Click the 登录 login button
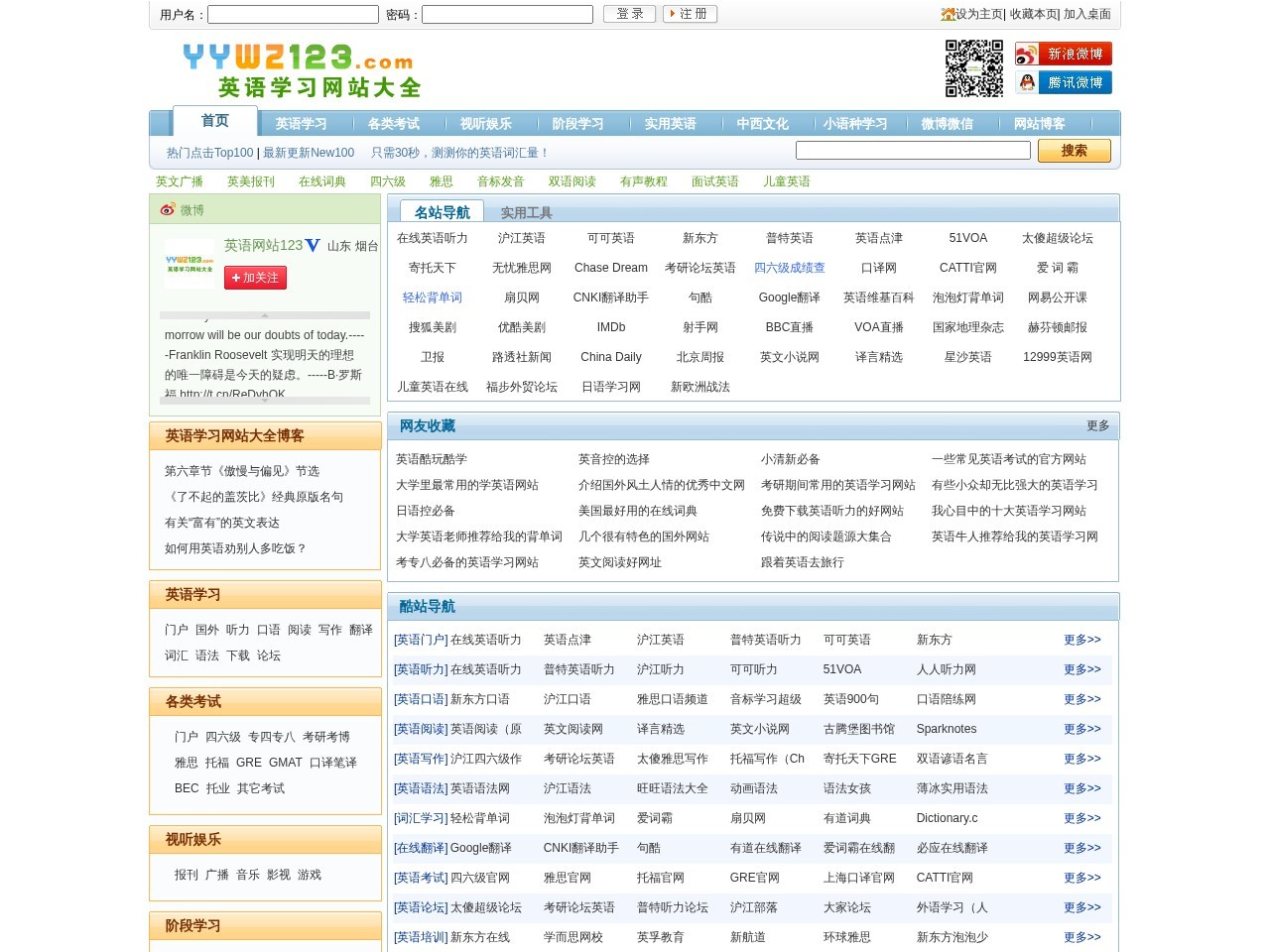 click(x=629, y=14)
